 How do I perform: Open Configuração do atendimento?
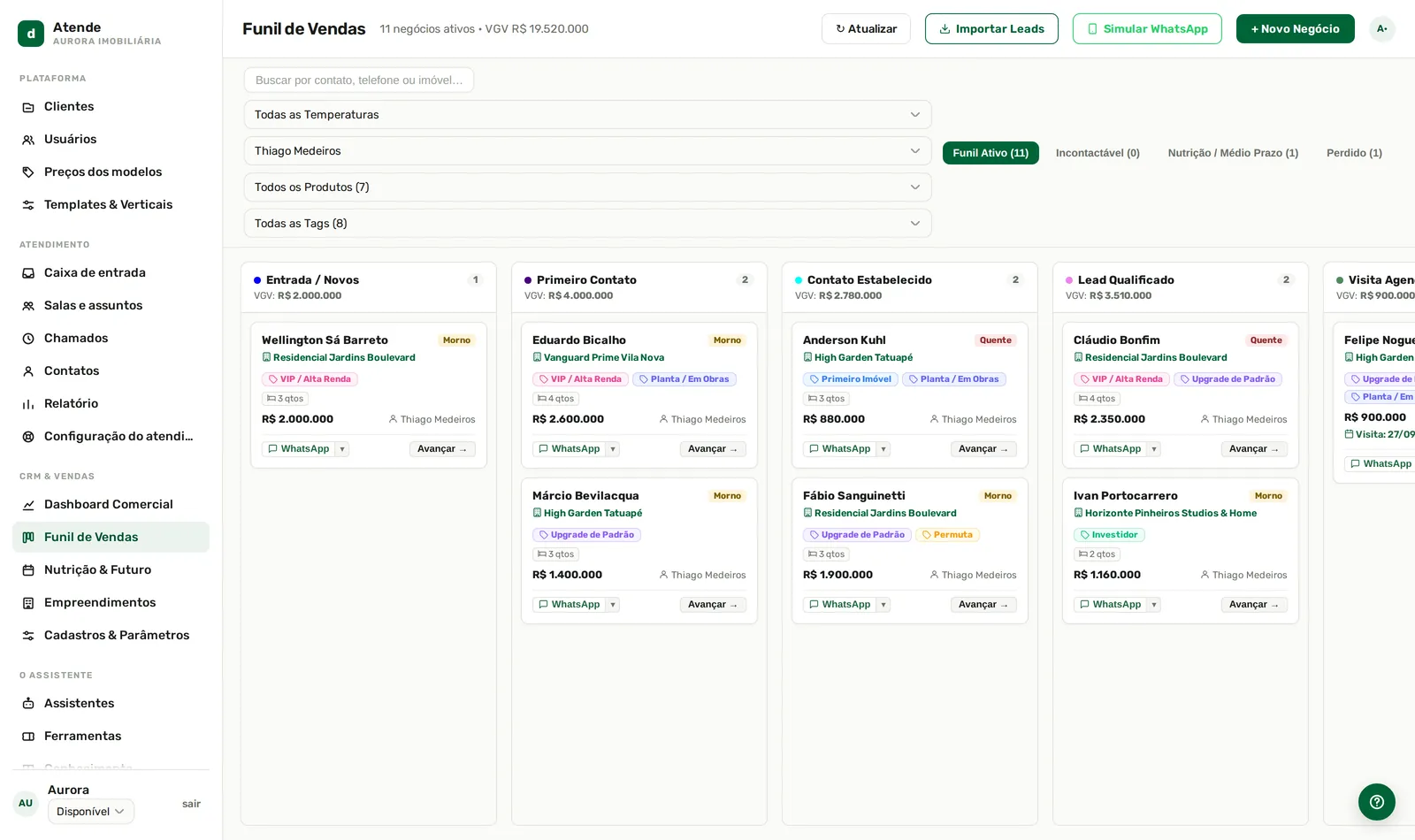[111, 436]
